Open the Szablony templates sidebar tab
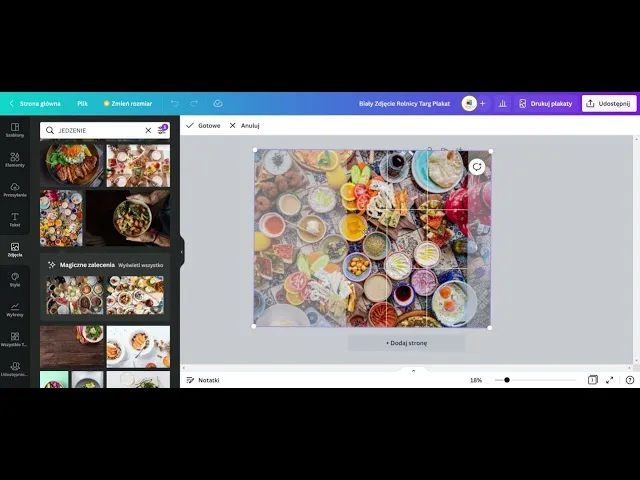The image size is (640, 480). (15, 130)
